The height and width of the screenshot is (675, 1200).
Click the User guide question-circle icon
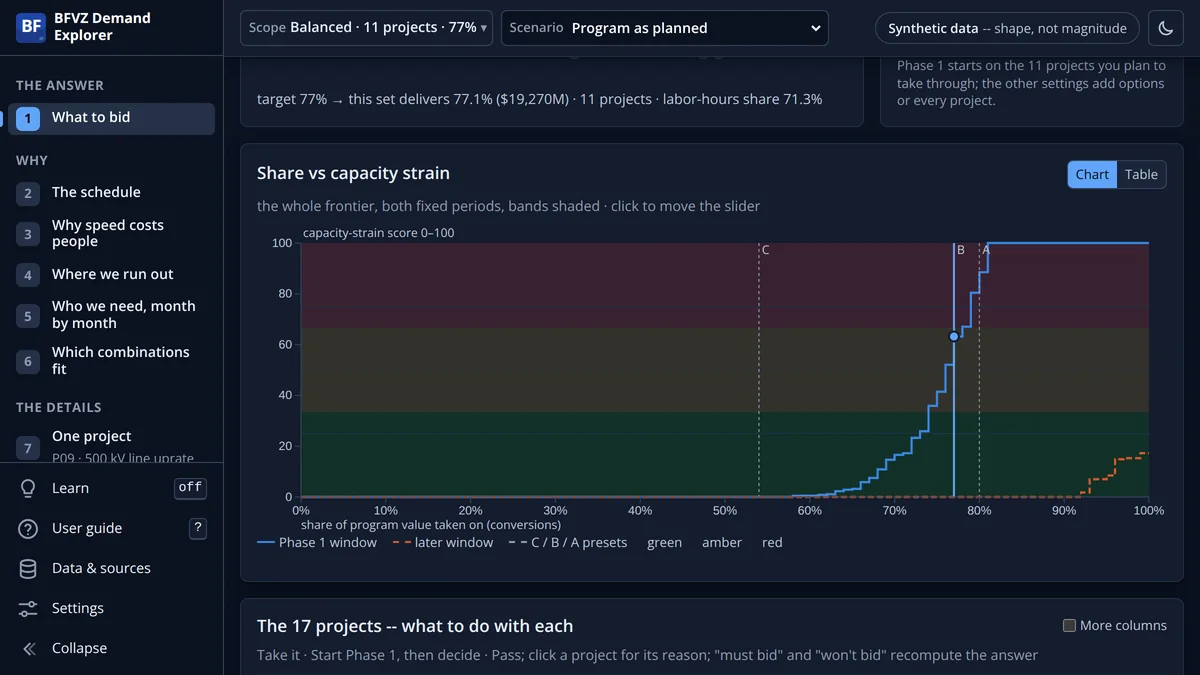point(28,528)
